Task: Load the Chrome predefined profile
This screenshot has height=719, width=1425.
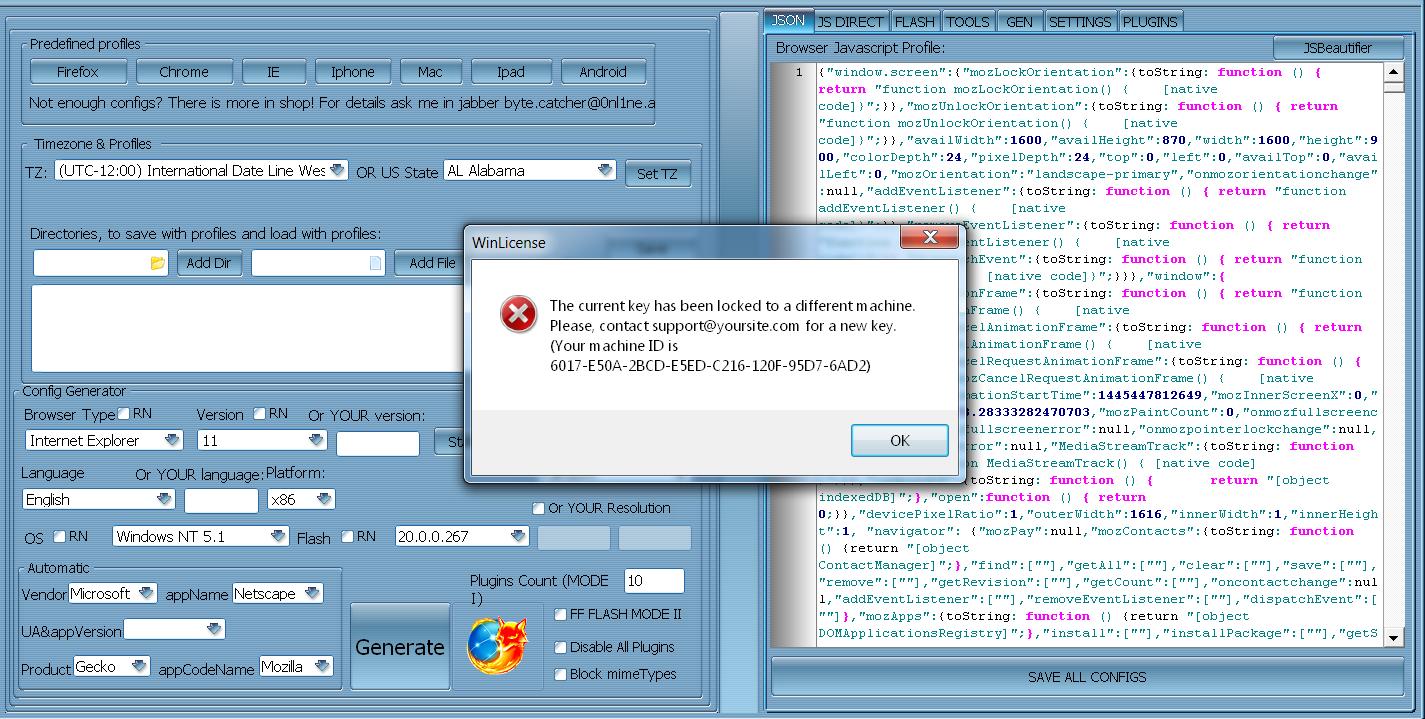Action: (184, 72)
